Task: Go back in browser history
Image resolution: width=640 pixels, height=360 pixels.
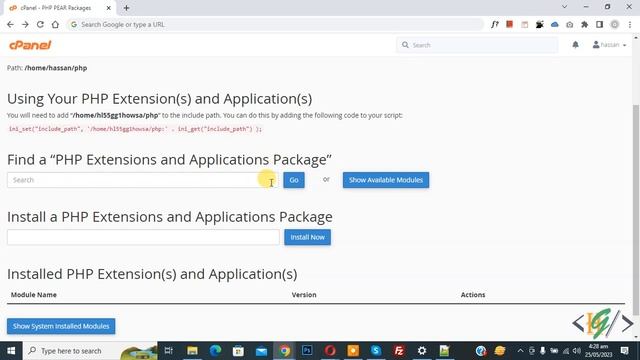Action: (10, 24)
